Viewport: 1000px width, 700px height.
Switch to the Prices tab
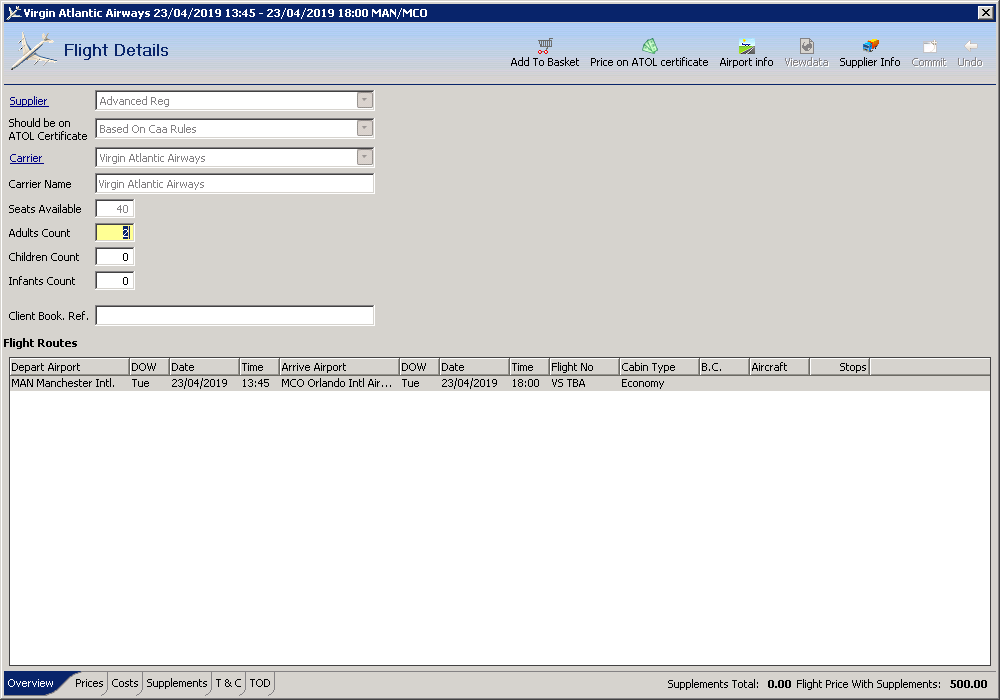tap(89, 683)
